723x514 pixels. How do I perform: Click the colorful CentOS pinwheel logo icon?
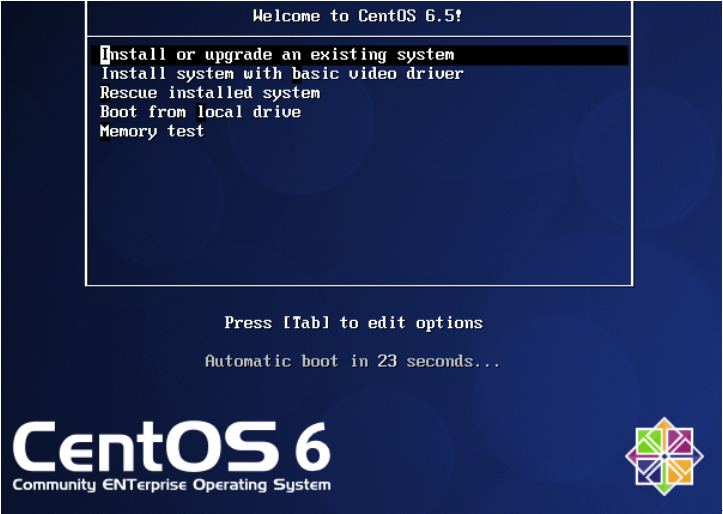tap(664, 456)
